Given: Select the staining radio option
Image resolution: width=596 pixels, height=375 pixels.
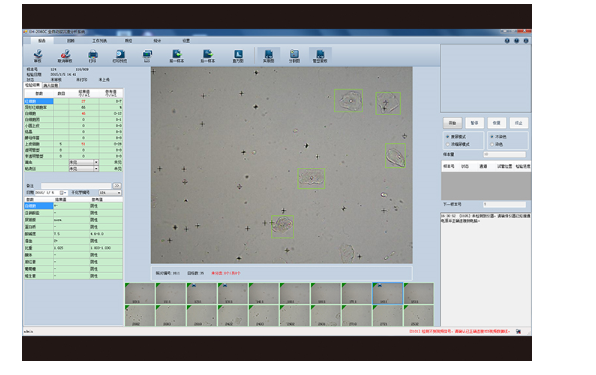Looking at the screenshot, I should pyautogui.click(x=492, y=144).
